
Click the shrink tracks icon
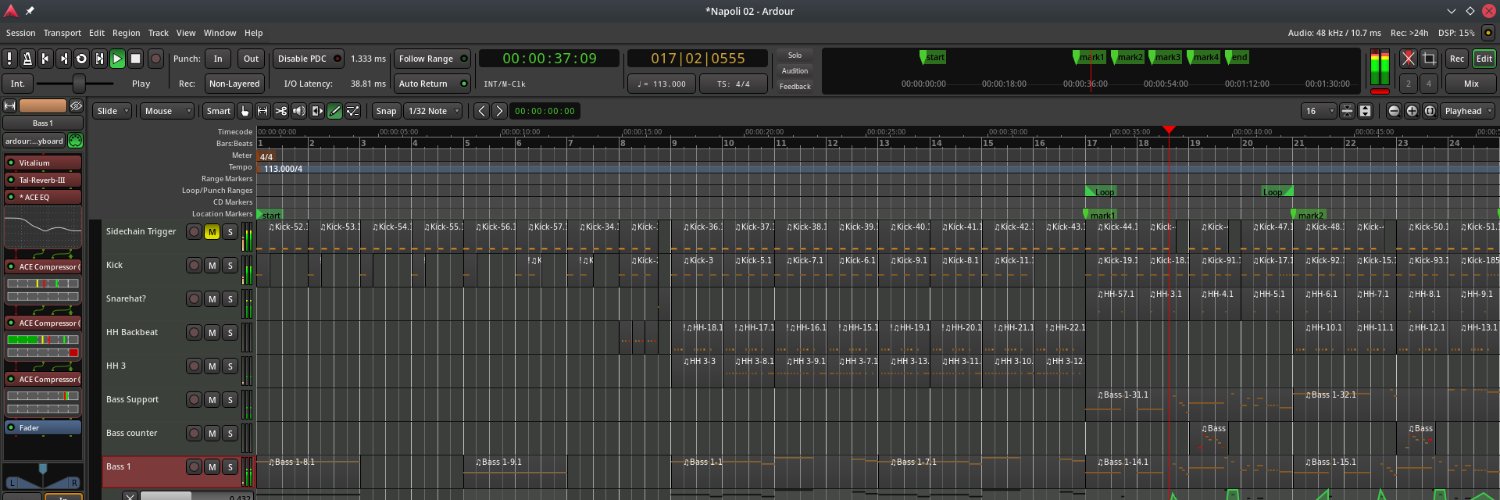1348,111
